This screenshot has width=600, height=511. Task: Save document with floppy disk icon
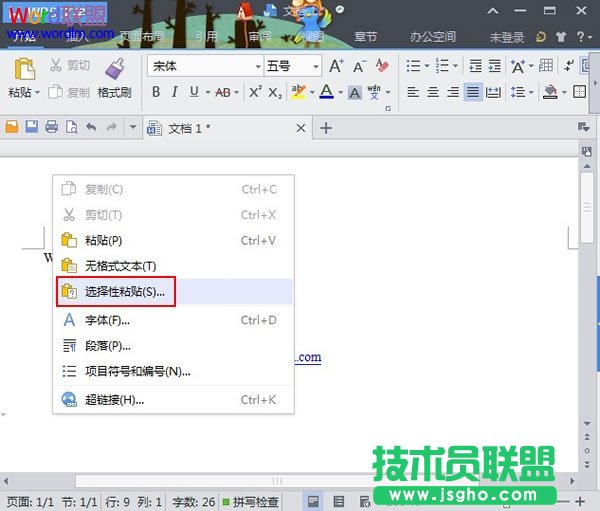(32, 127)
